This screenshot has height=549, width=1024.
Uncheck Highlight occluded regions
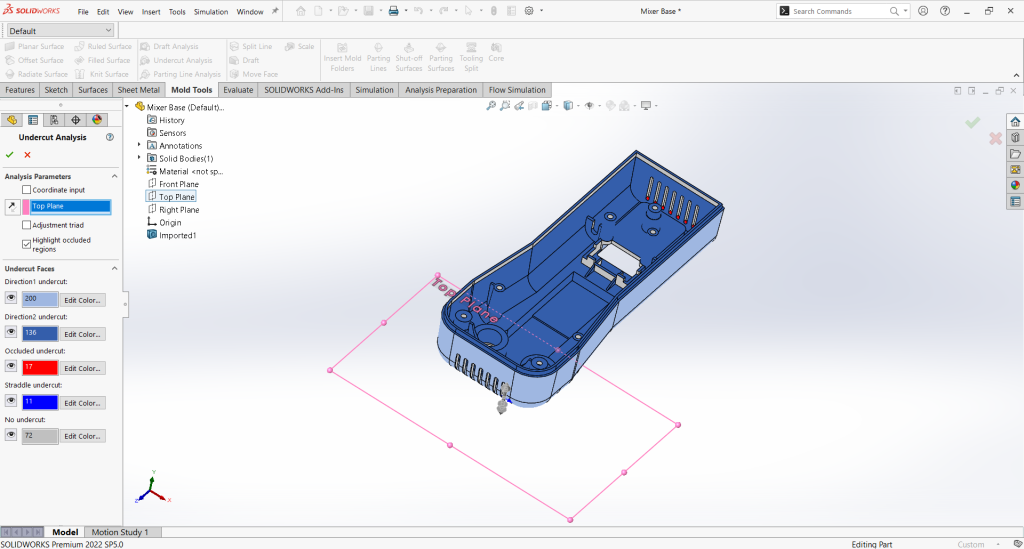click(27, 243)
